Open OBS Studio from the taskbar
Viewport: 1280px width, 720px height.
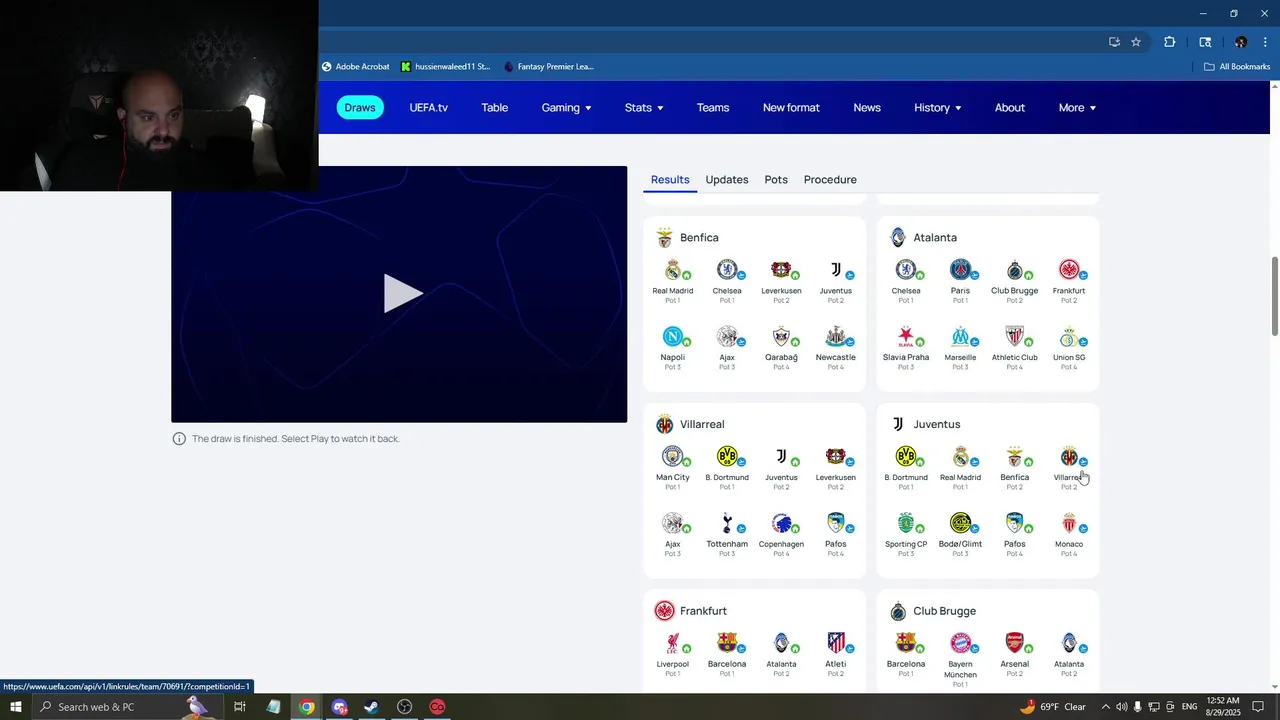tap(404, 707)
